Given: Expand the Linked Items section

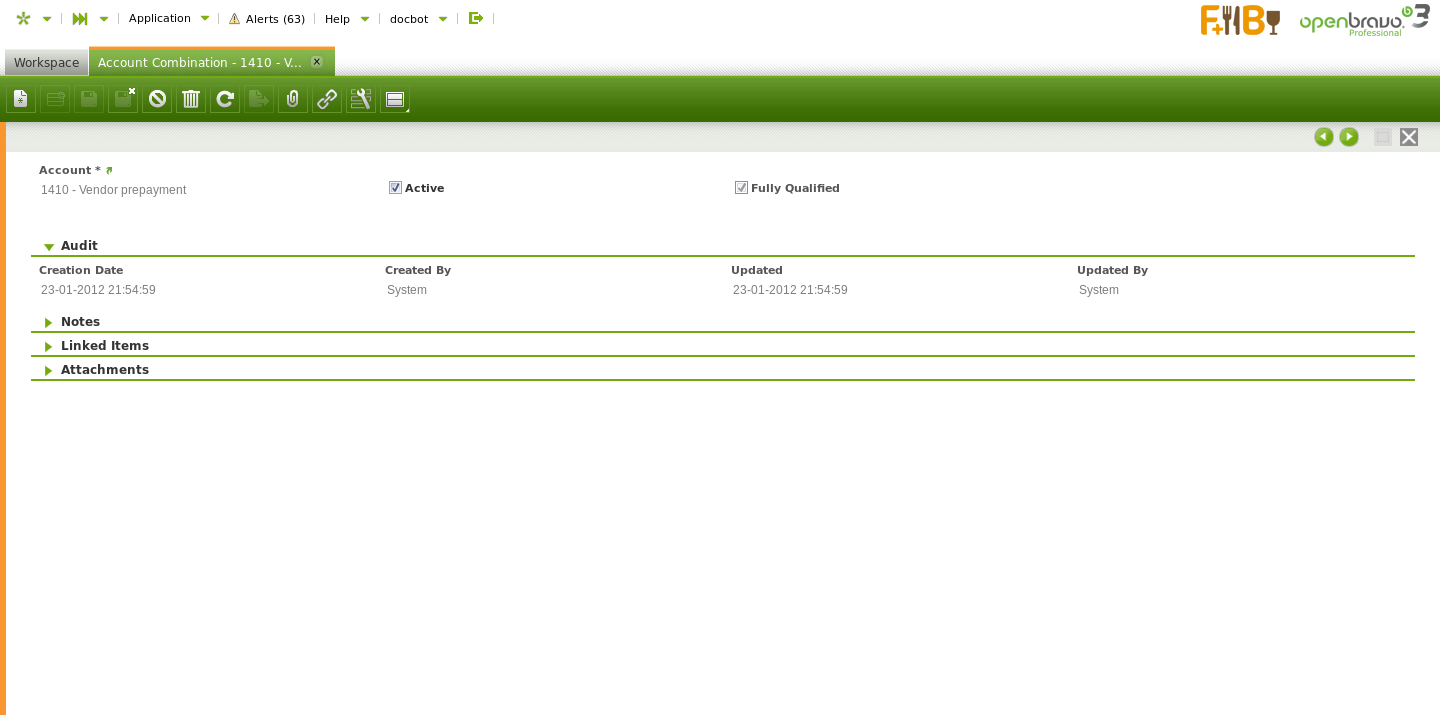Looking at the screenshot, I should (x=49, y=346).
